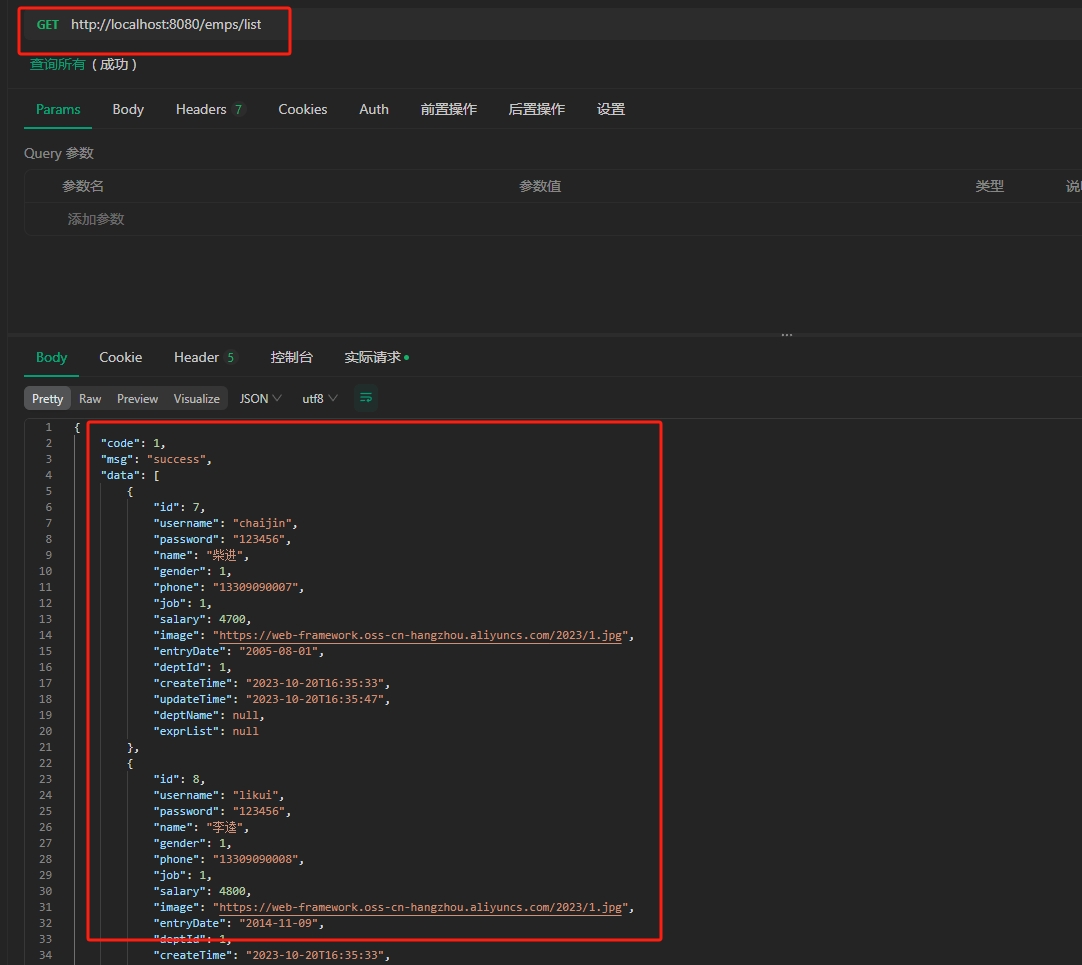
Task: Open the 后置操作 tab
Action: 536,110
